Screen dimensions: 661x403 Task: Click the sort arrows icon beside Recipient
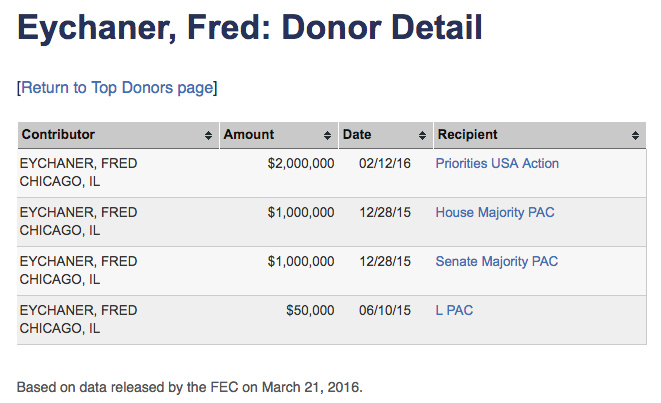tap(636, 135)
